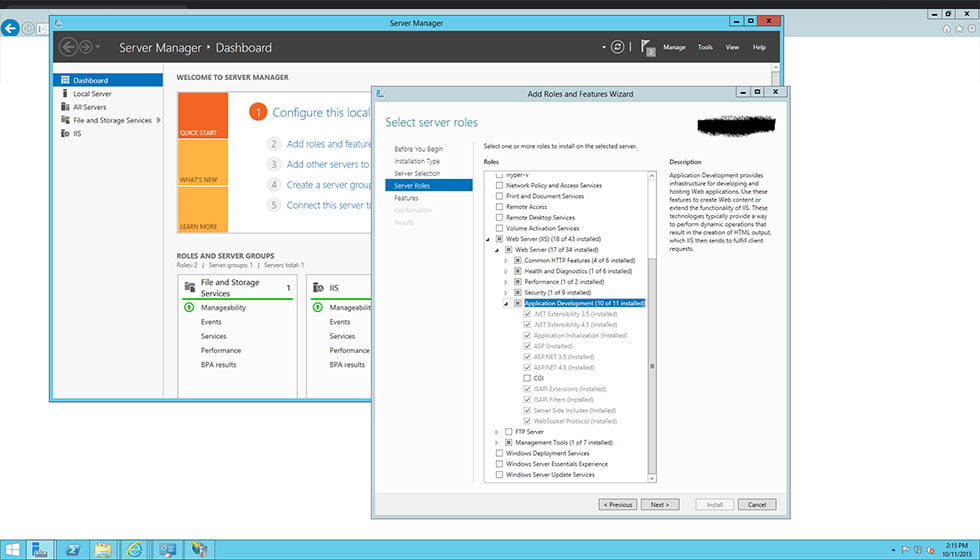This screenshot has width=980, height=560.
Task: Open the Manage menu
Action: pyautogui.click(x=674, y=48)
